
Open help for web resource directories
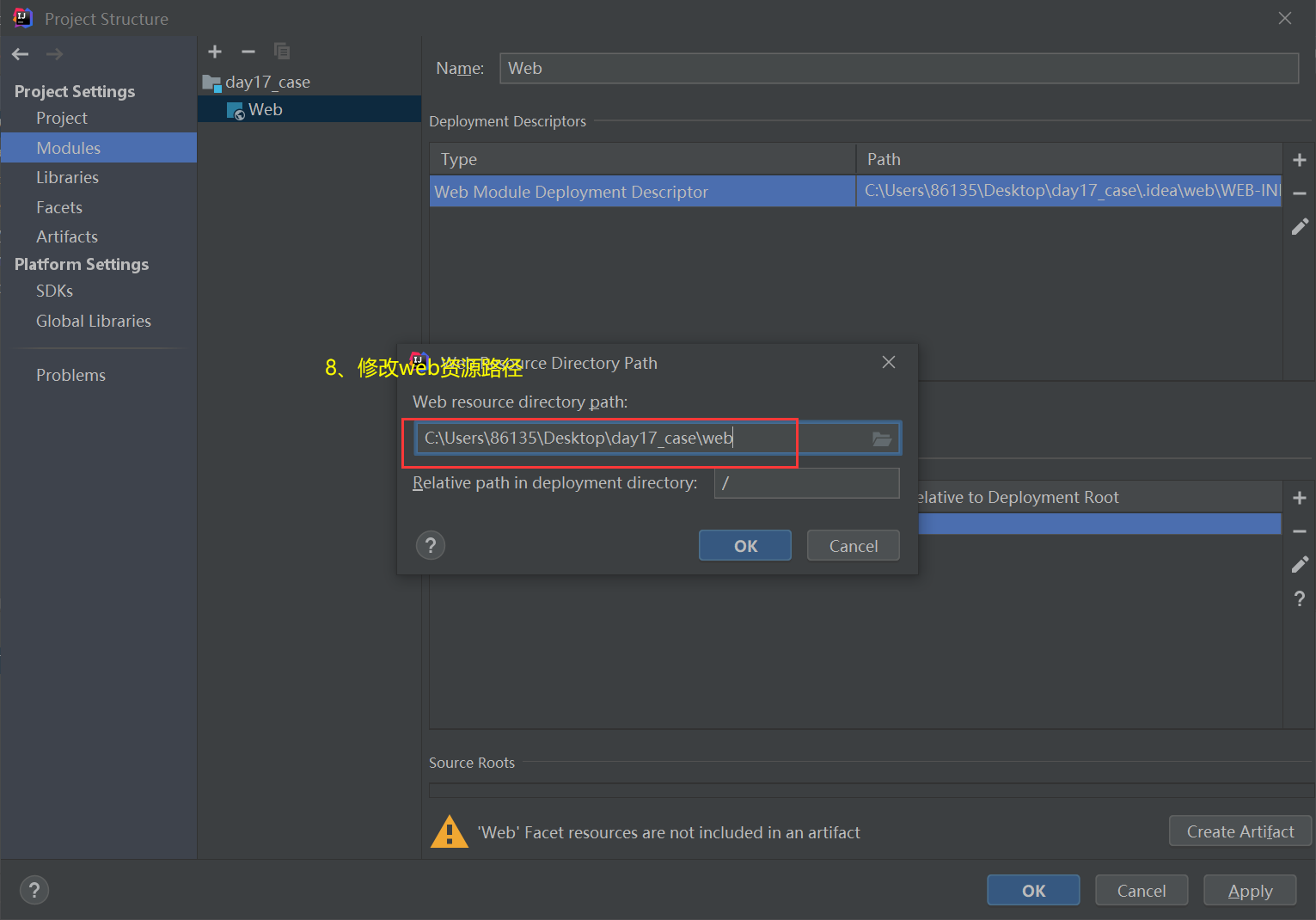click(1300, 598)
